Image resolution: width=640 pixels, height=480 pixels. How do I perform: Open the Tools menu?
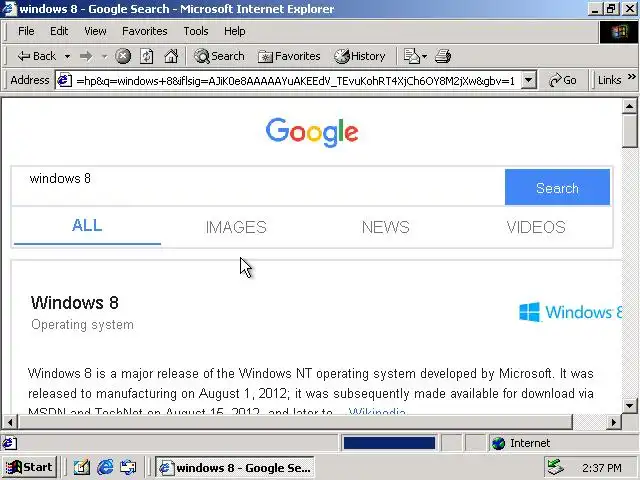point(196,31)
